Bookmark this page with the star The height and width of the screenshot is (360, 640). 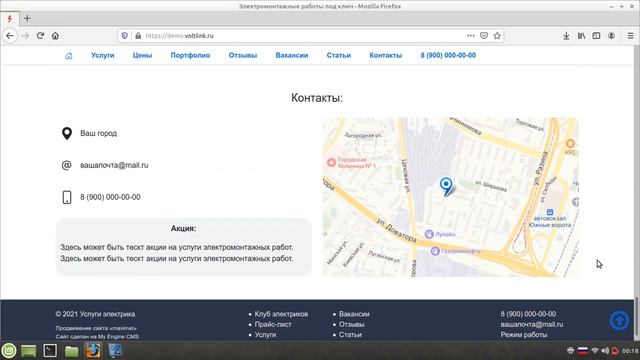pyautogui.click(x=497, y=36)
